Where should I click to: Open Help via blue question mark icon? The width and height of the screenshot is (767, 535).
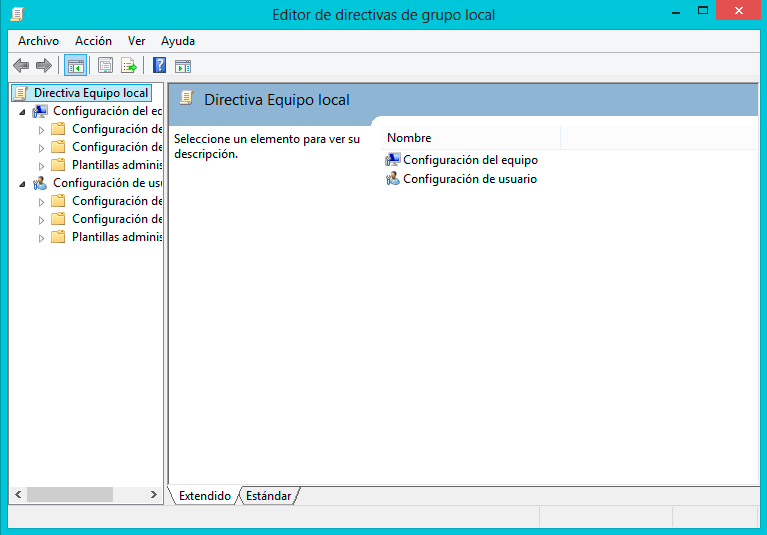tap(159, 65)
